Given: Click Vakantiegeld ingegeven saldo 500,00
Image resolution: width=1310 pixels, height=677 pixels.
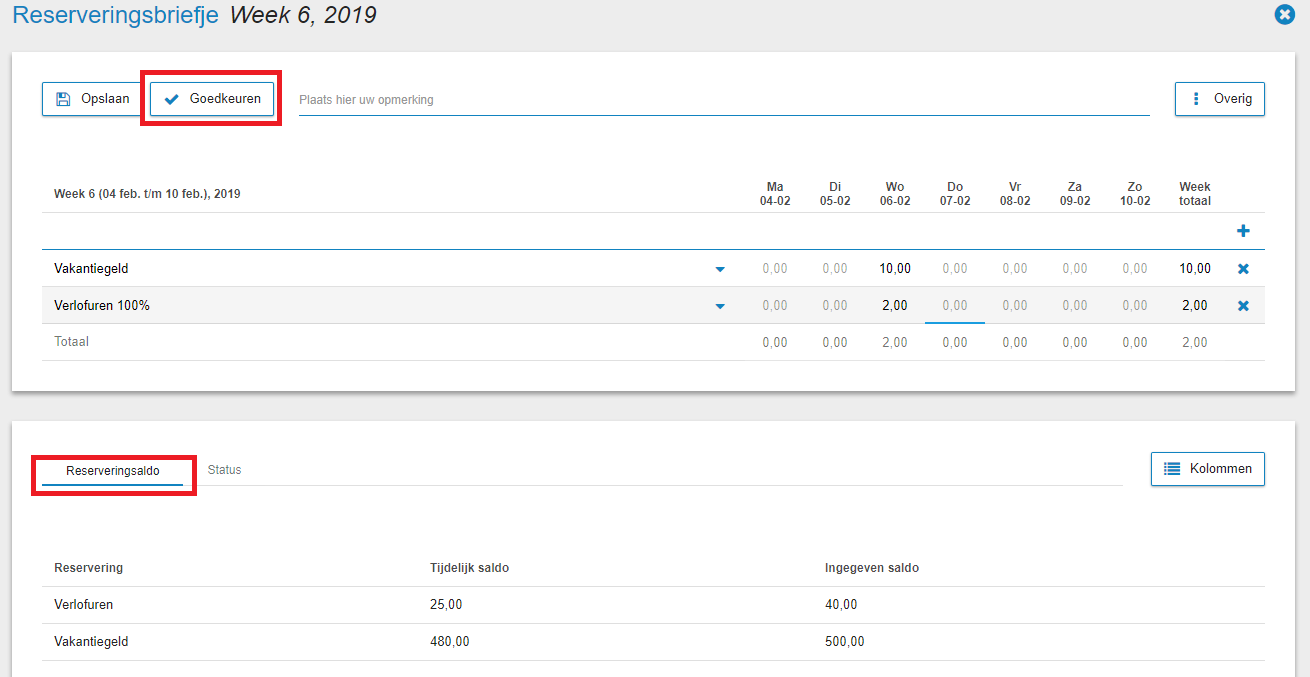Looking at the screenshot, I should [x=845, y=642].
